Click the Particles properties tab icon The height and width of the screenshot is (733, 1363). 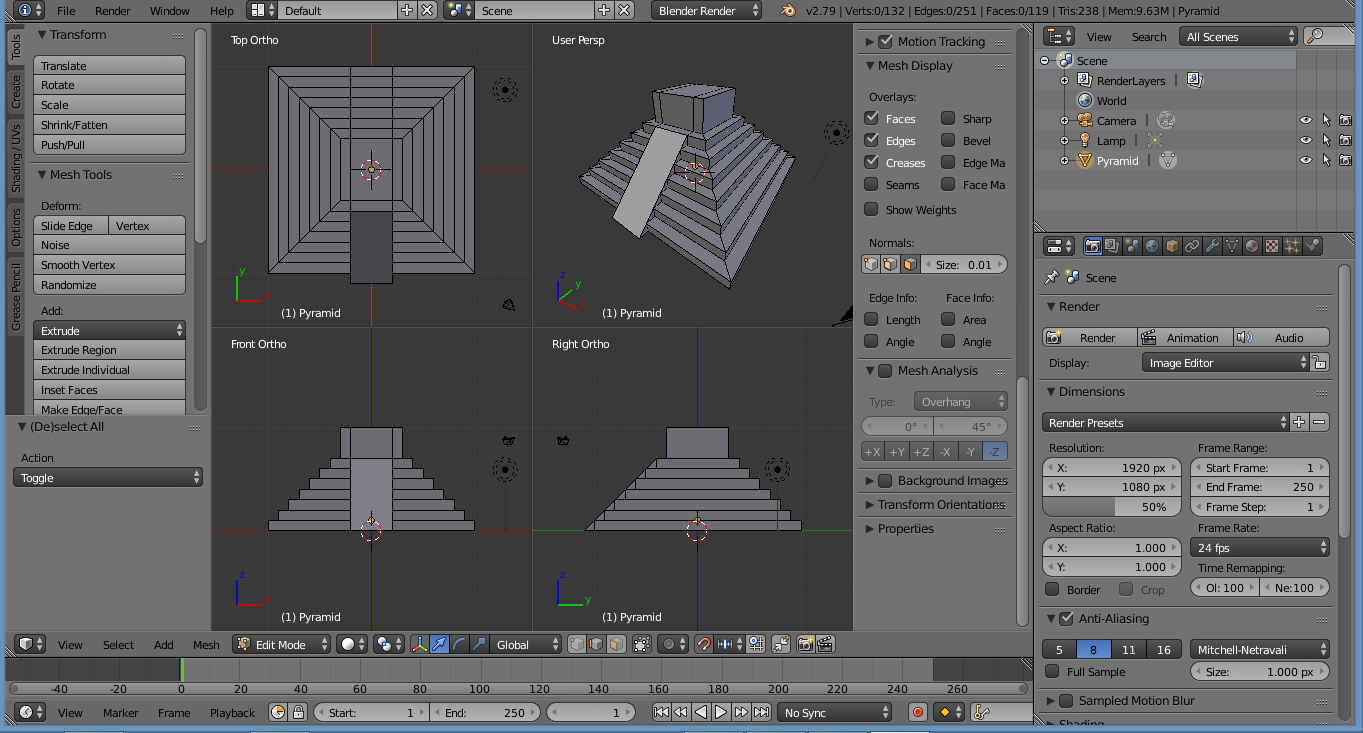click(x=1292, y=246)
